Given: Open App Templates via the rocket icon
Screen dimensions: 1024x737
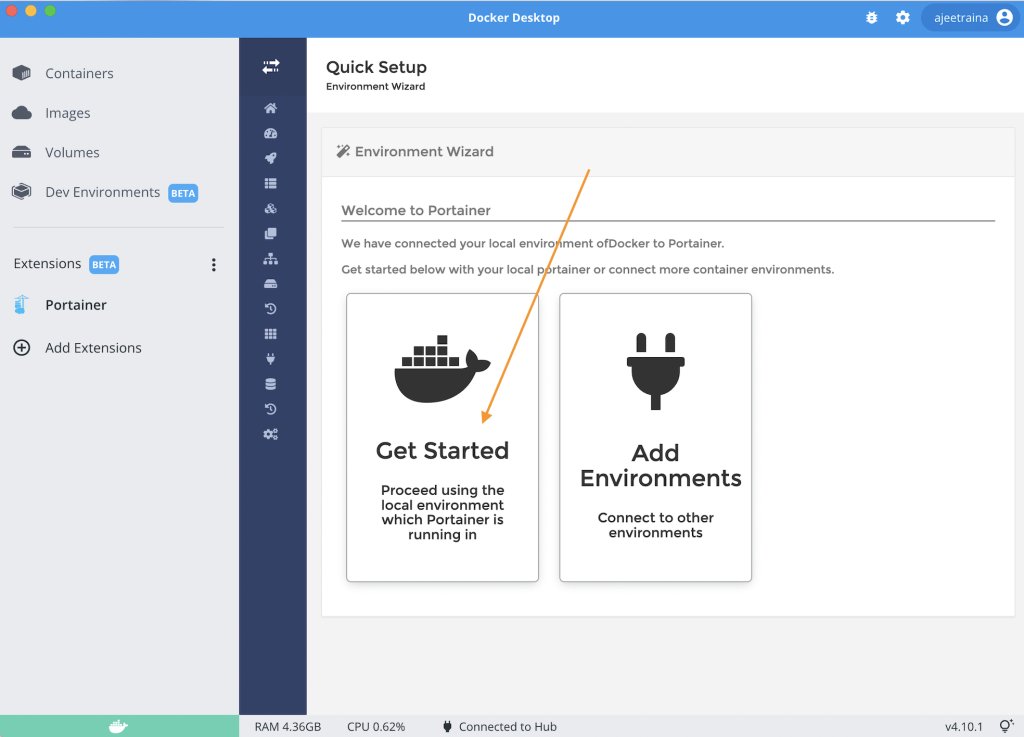Looking at the screenshot, I should [x=270, y=158].
